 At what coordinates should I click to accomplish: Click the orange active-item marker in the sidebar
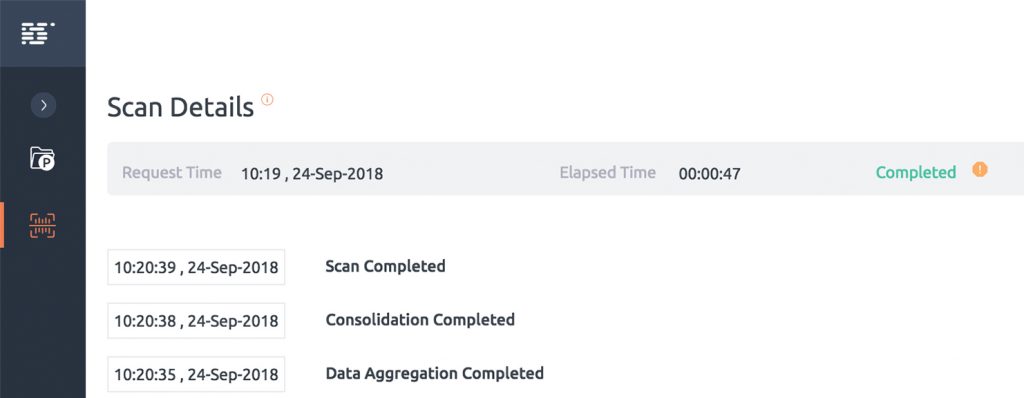click(2, 225)
